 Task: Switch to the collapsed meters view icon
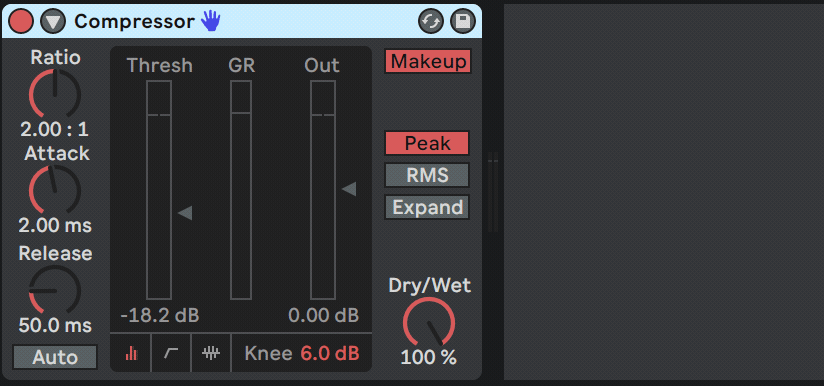tap(131, 353)
